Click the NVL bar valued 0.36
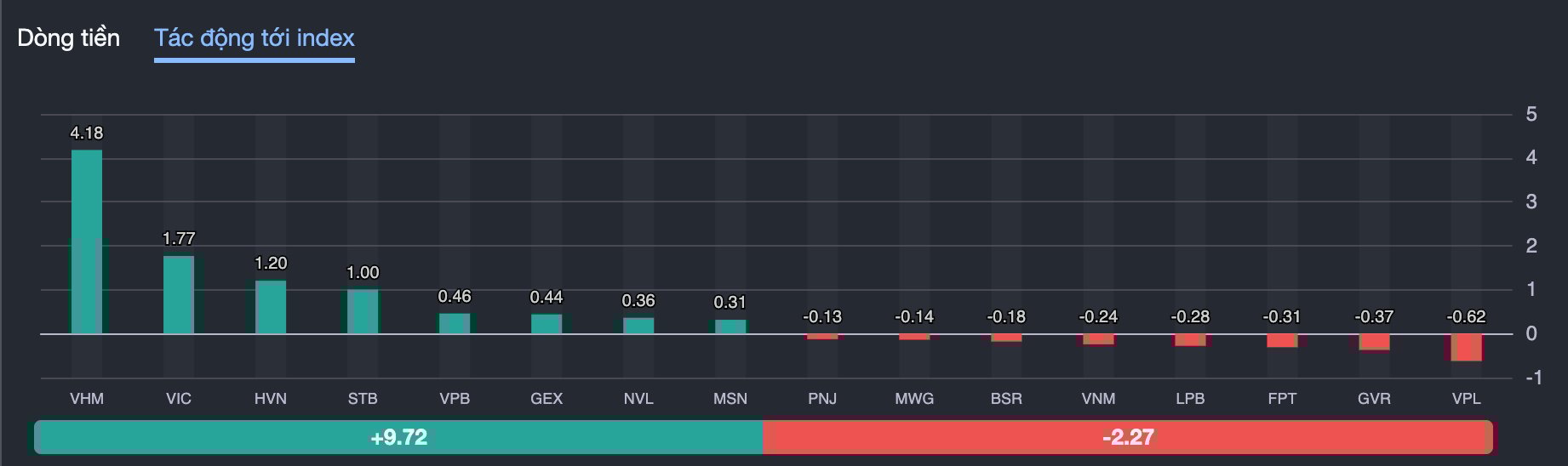 coord(638,326)
